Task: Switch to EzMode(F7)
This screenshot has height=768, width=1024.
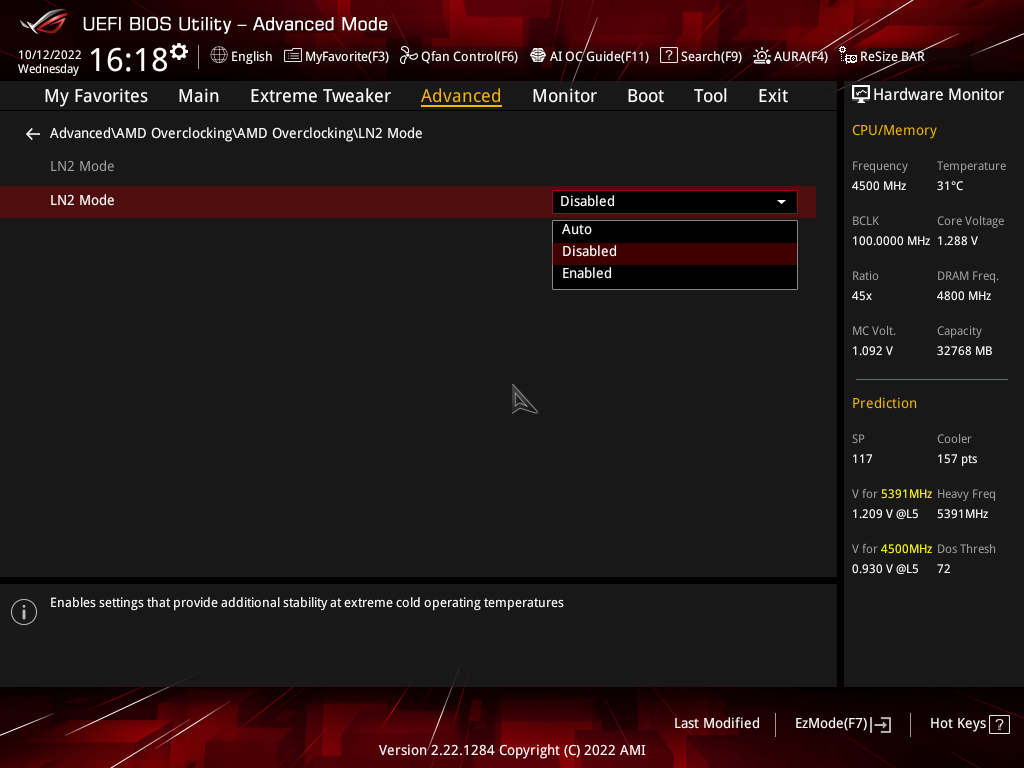Action: pos(842,724)
